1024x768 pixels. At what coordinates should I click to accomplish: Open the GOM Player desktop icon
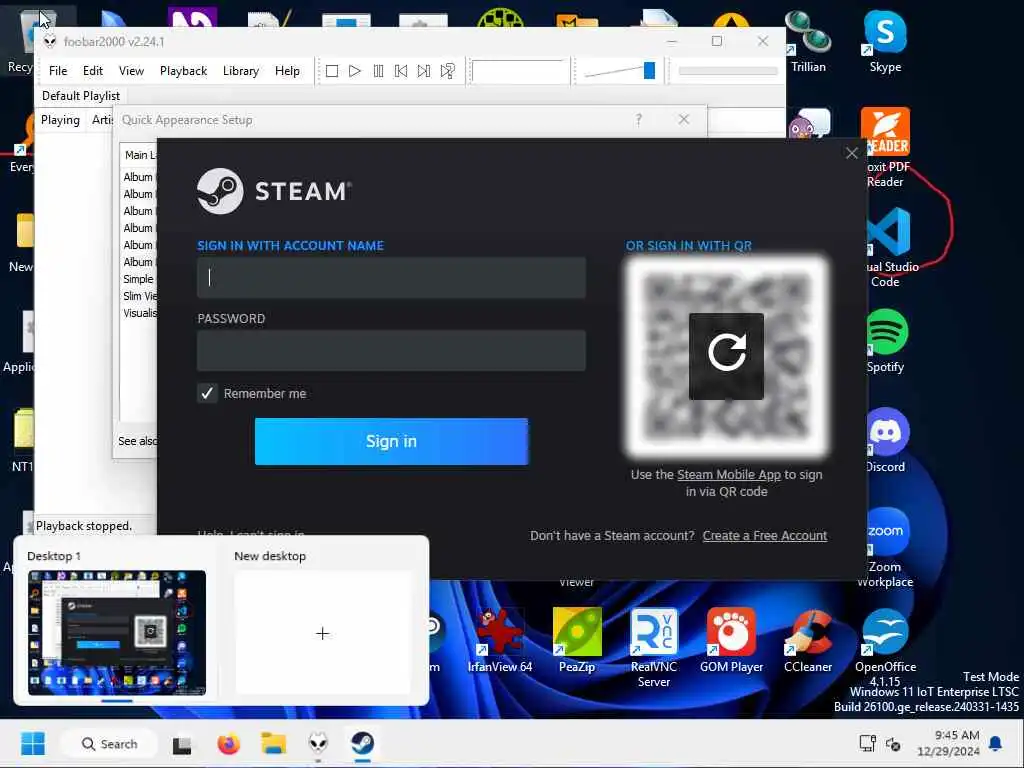[731, 641]
